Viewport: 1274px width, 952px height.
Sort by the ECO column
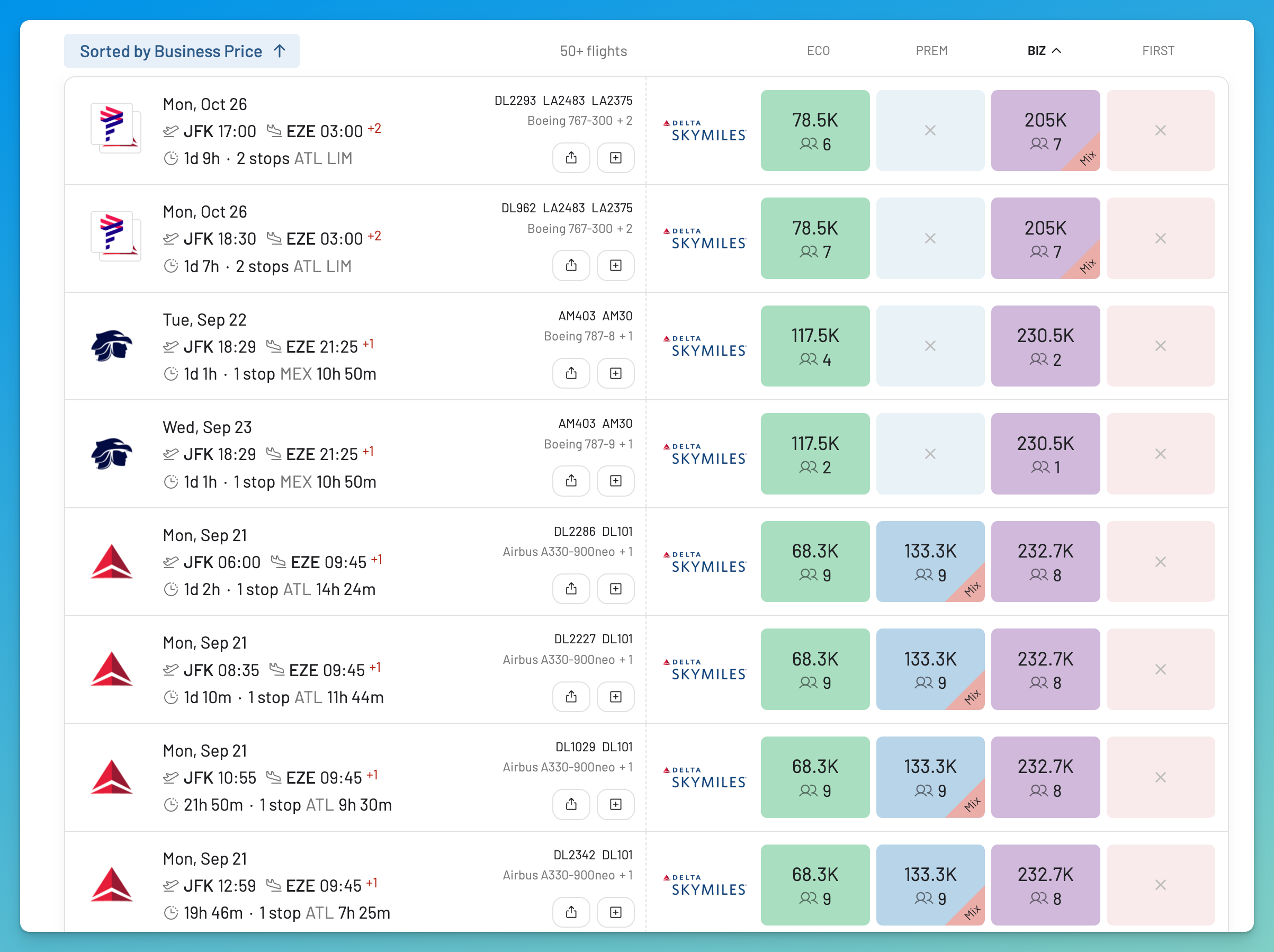(x=818, y=51)
